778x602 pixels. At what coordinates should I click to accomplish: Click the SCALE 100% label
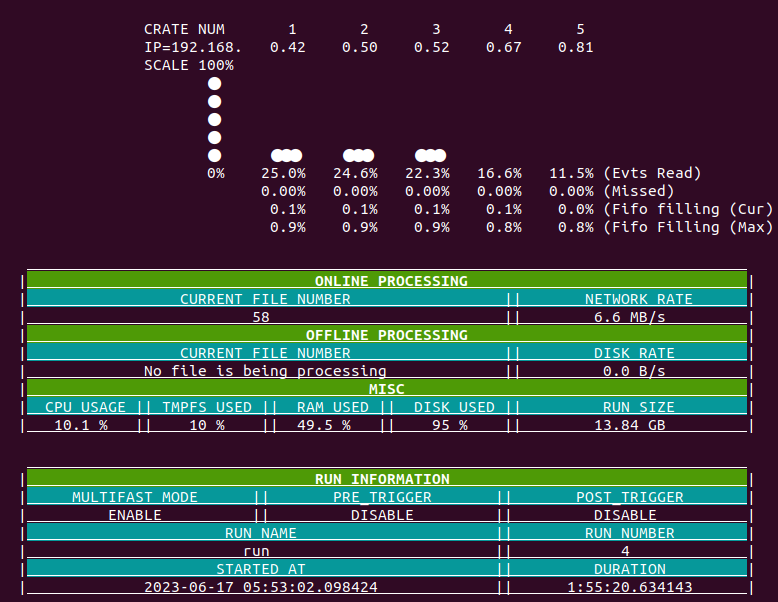(189, 65)
